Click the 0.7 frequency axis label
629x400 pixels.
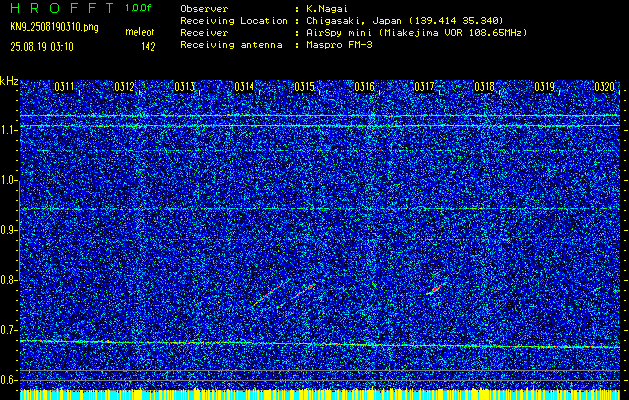9,330
